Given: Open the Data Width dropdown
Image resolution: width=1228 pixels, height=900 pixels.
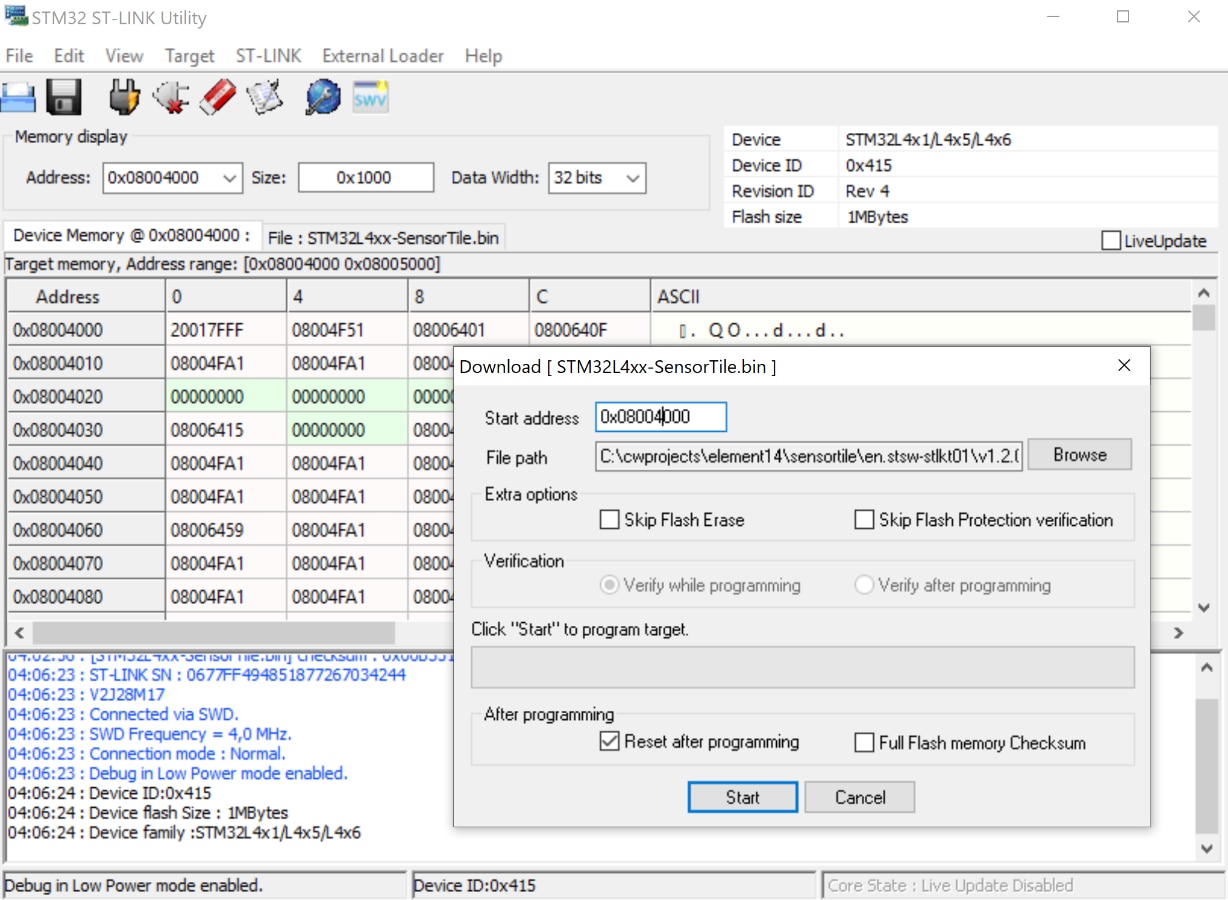Looking at the screenshot, I should pos(632,178).
